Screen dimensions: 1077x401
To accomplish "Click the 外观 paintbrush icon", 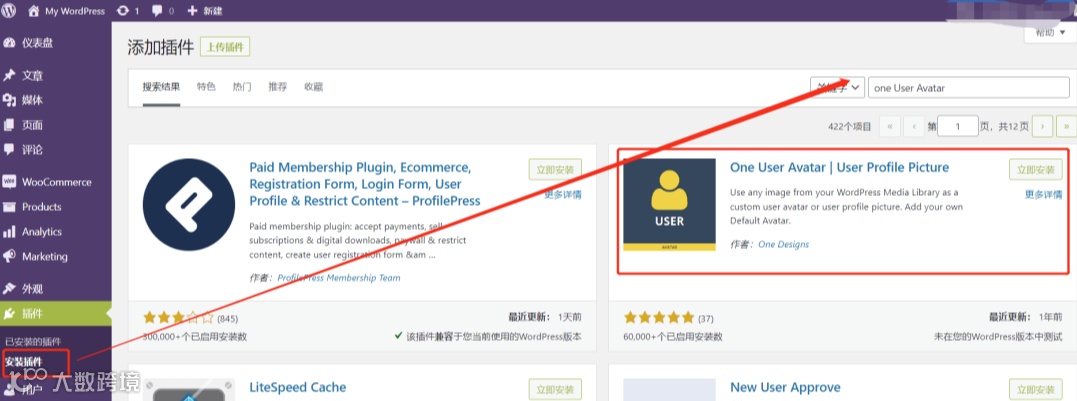I will 9,288.
